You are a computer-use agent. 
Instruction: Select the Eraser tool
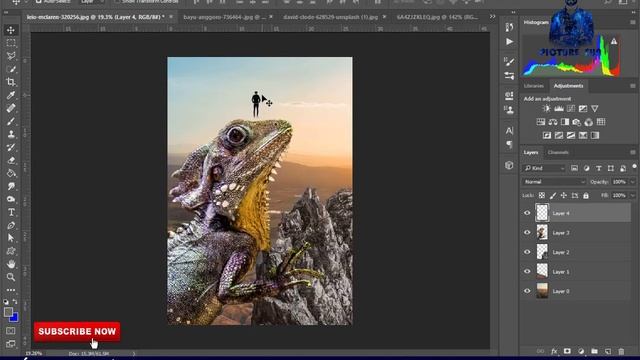tap(11, 160)
